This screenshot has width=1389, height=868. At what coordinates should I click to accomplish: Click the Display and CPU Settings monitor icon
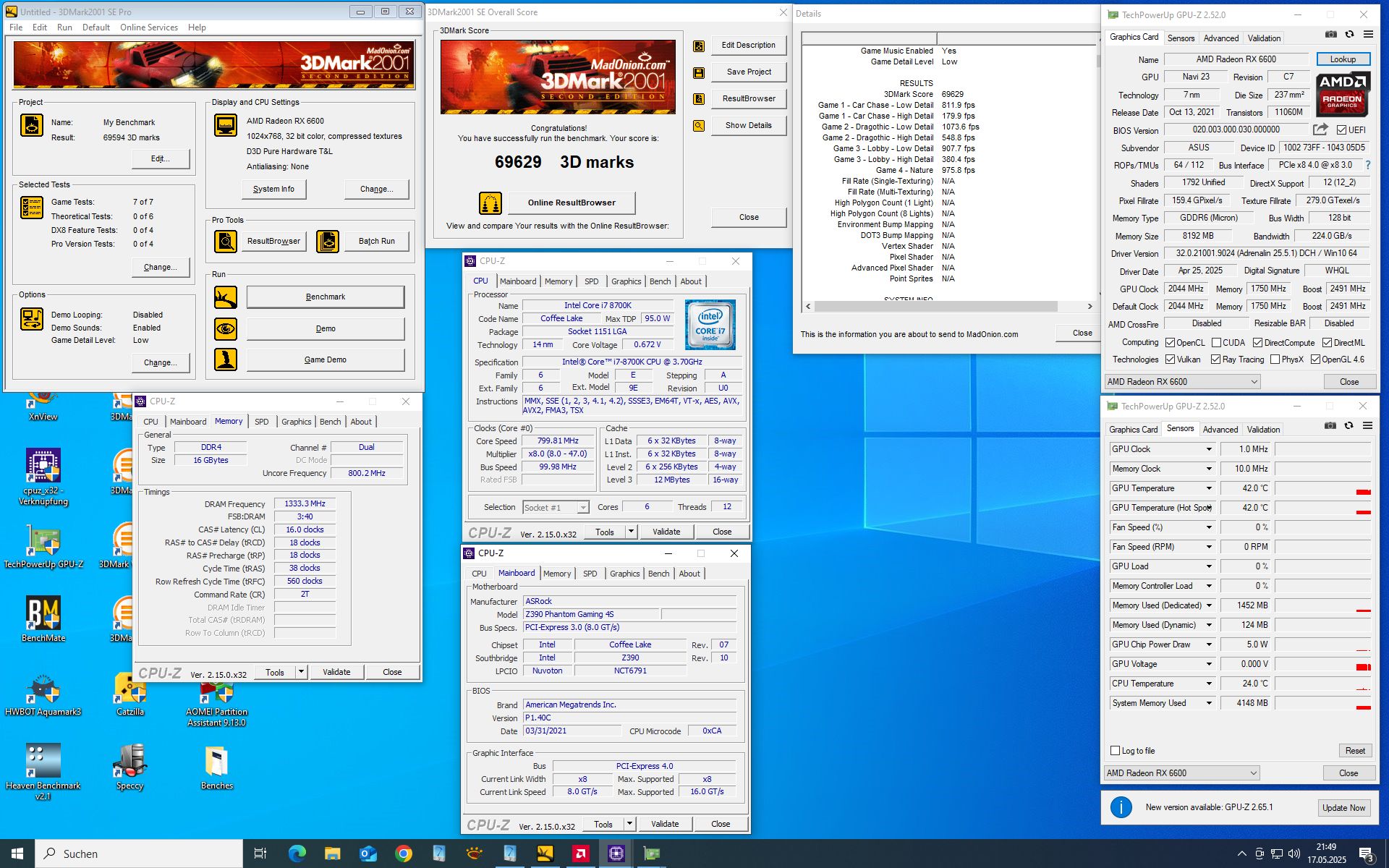pyautogui.click(x=226, y=124)
